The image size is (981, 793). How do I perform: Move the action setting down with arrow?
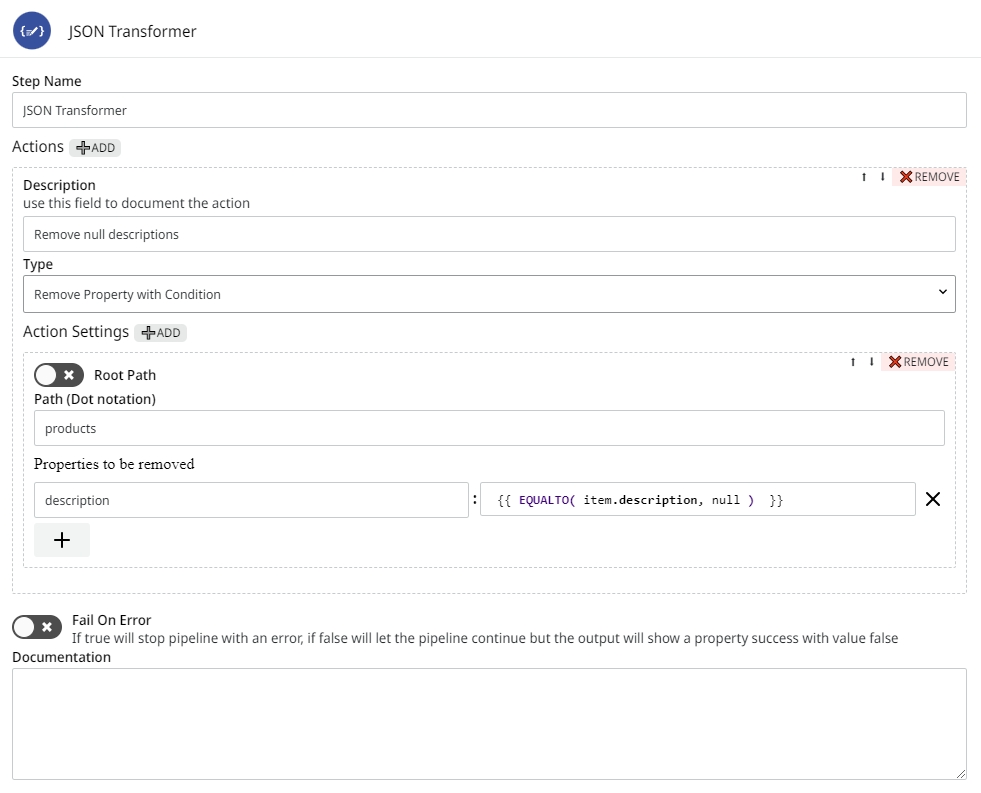pos(871,362)
